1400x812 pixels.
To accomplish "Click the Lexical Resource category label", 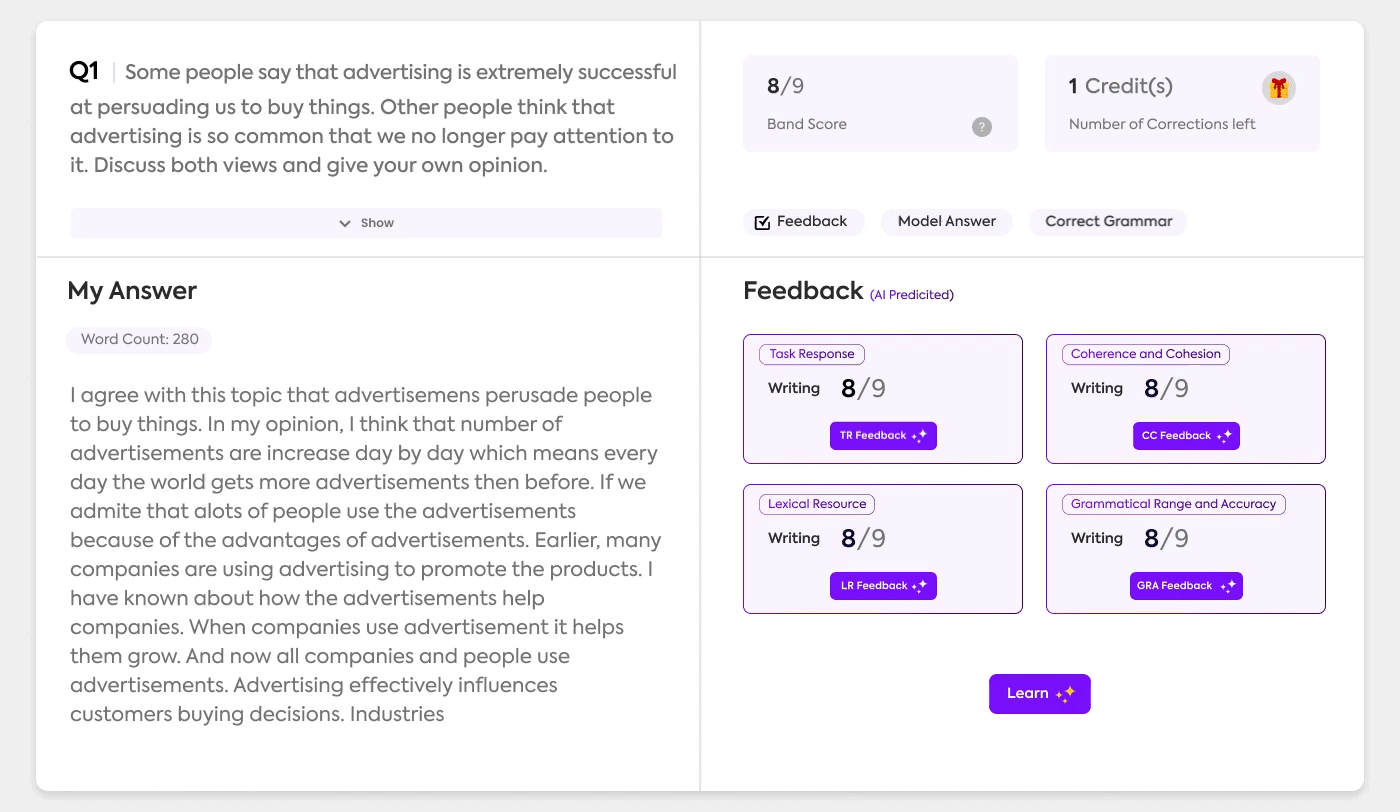I will click(x=817, y=504).
